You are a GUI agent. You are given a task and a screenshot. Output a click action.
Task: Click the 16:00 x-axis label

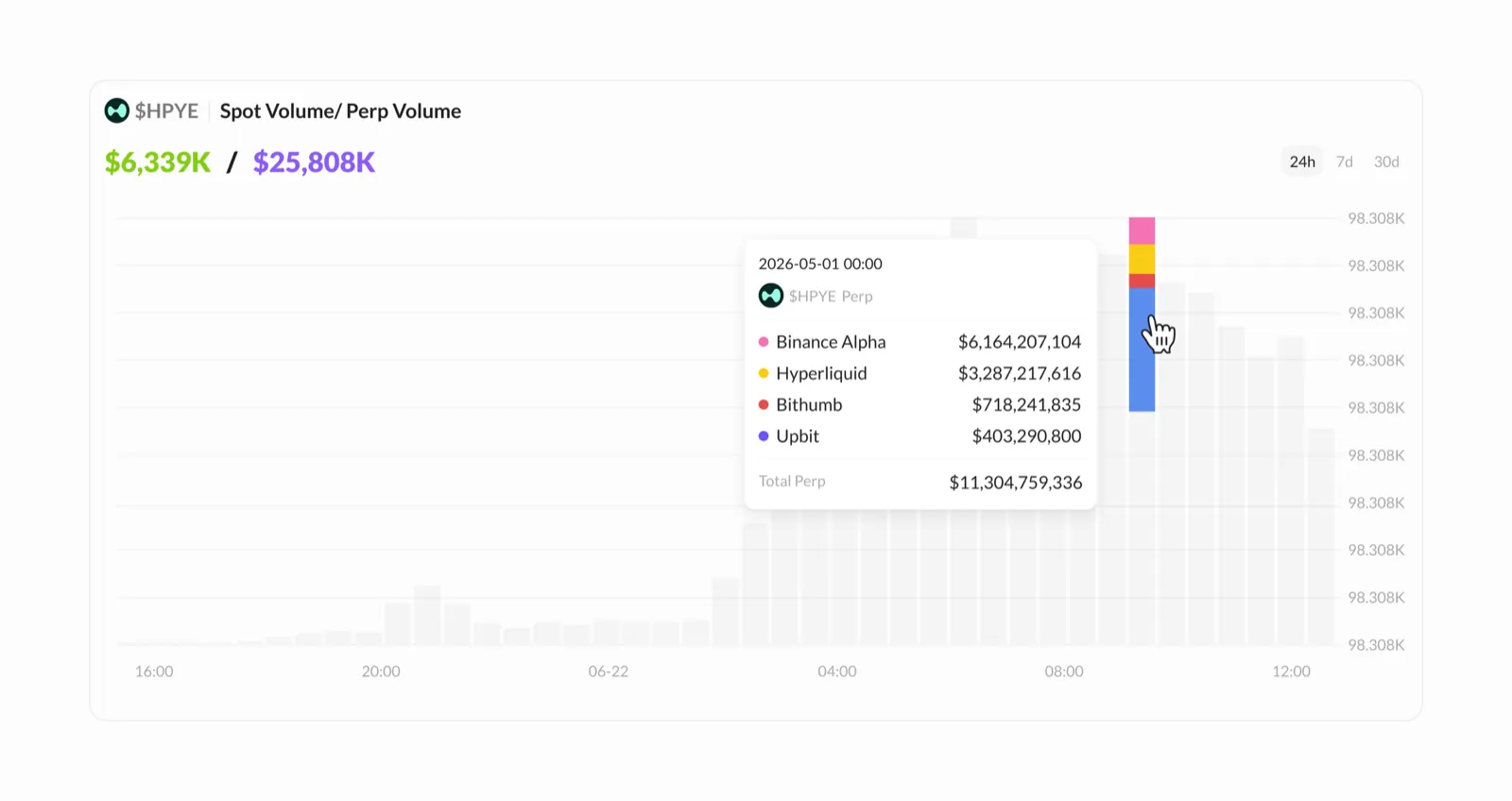point(154,672)
